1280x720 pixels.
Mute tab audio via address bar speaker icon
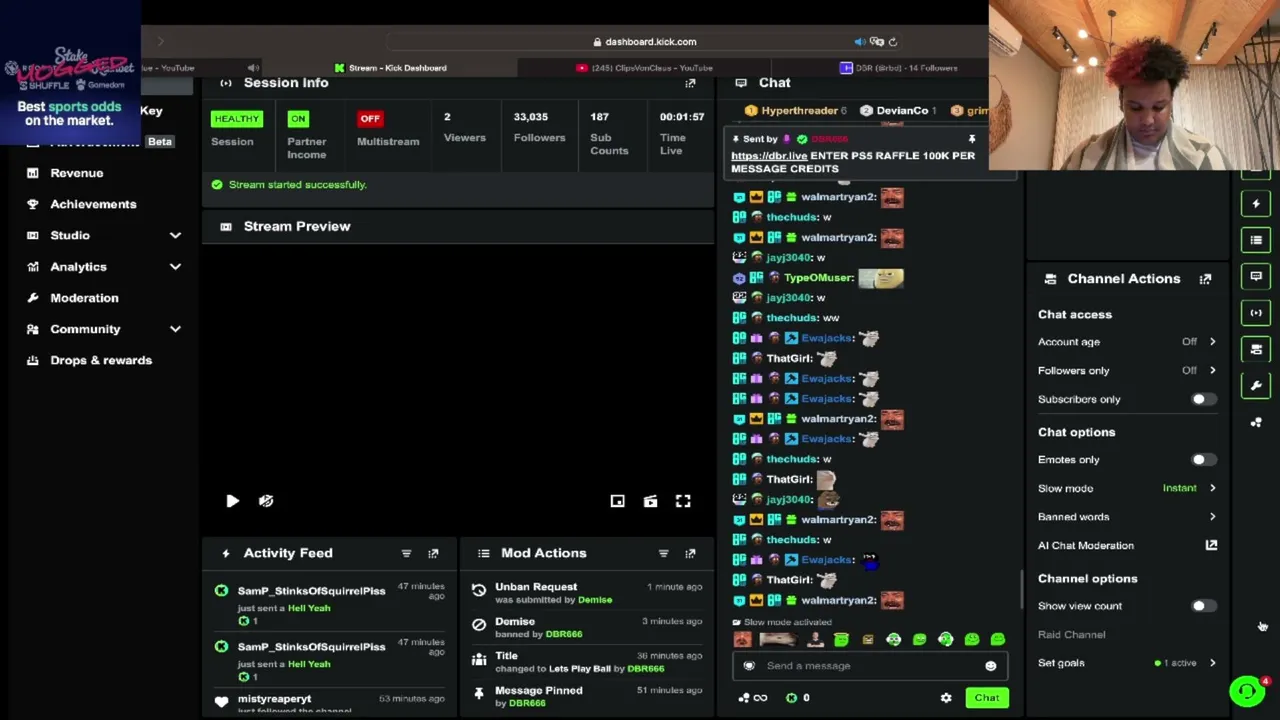(860, 42)
